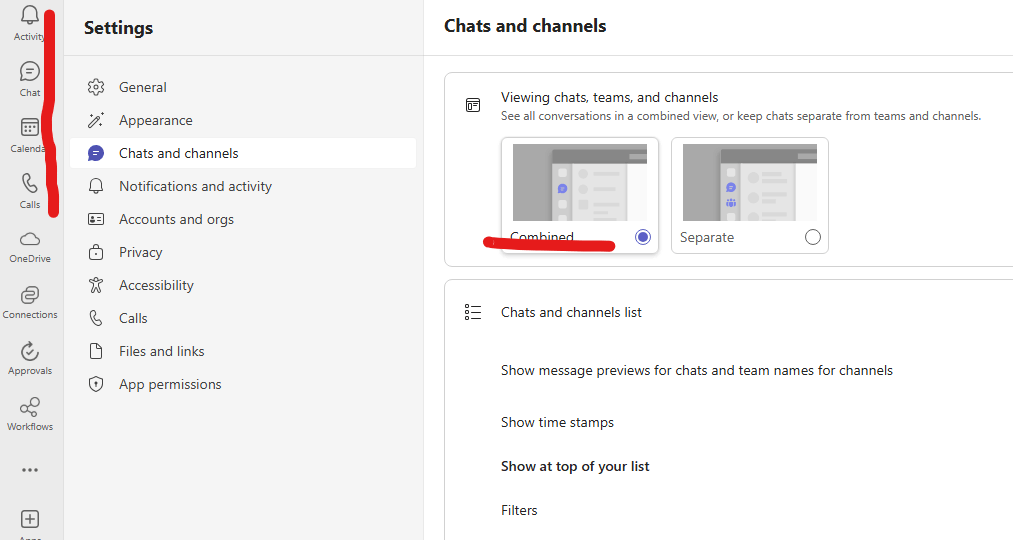
Task: Open the Approvals app icon
Action: (30, 351)
